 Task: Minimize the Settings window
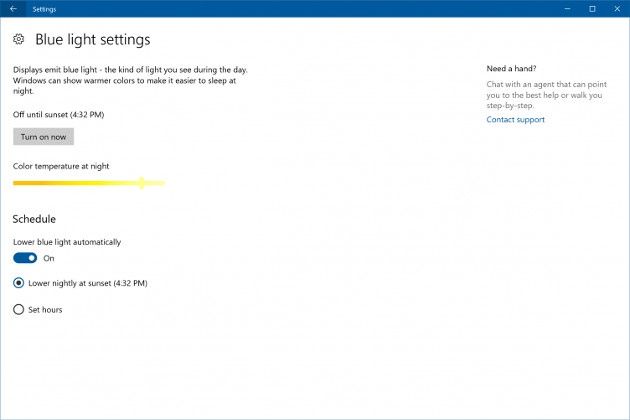pyautogui.click(x=567, y=8)
